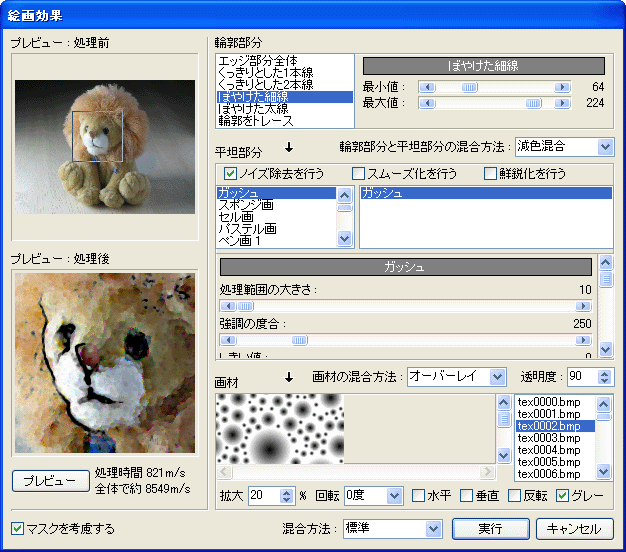Click right arrow of 最小値 slider
The height and width of the screenshot is (552, 626).
click(x=562, y=87)
